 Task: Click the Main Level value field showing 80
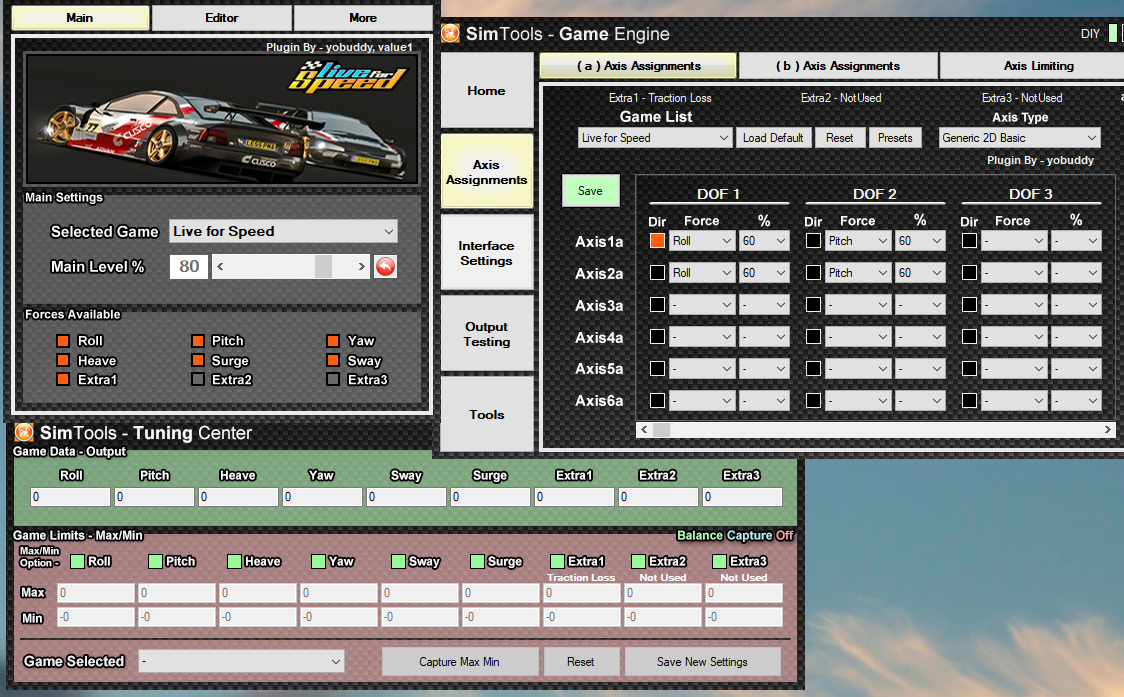(x=189, y=267)
